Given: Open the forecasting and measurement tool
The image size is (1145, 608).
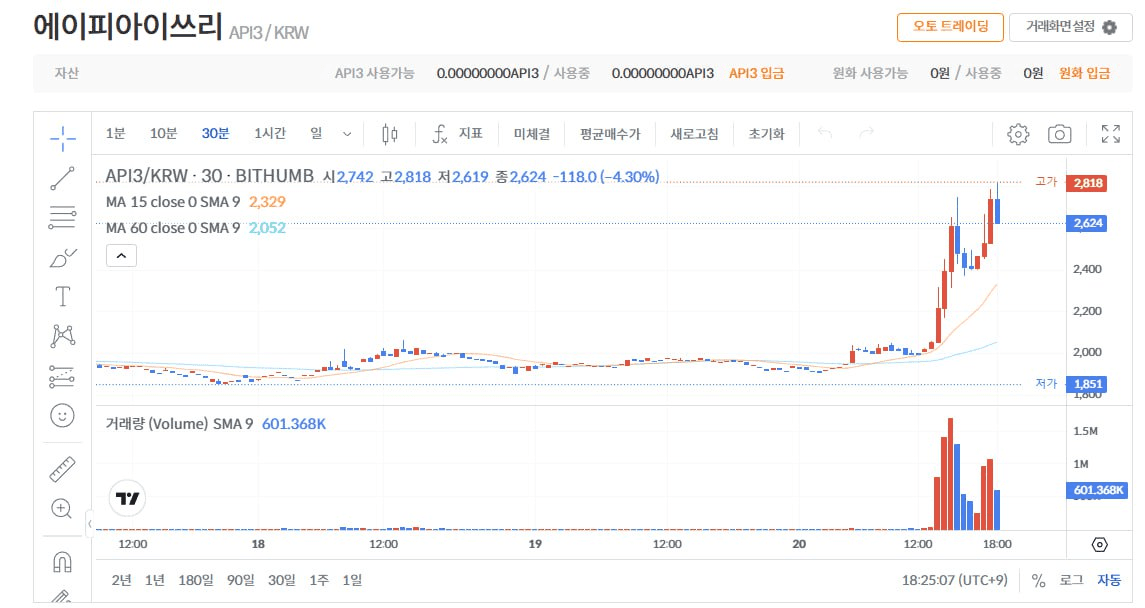Looking at the screenshot, I should point(63,376).
